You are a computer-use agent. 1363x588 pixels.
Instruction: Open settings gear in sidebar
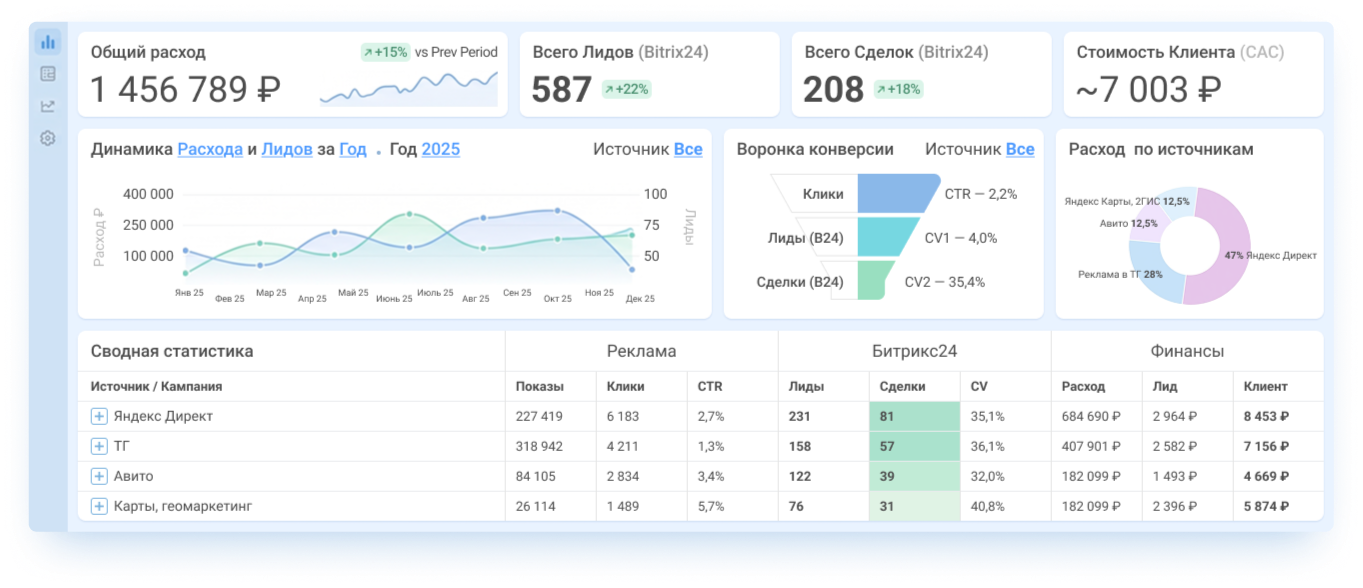pyautogui.click(x=48, y=138)
